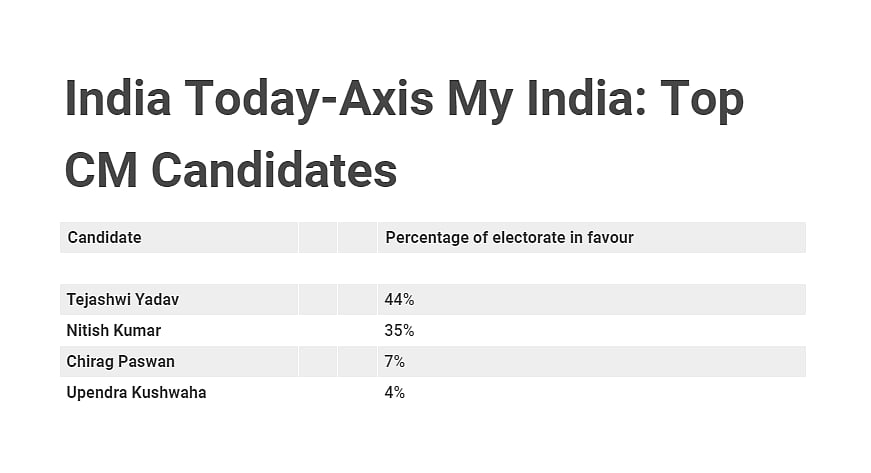The image size is (871, 473).
Task: Click the Chirag Paswan name cell
Action: point(118,361)
